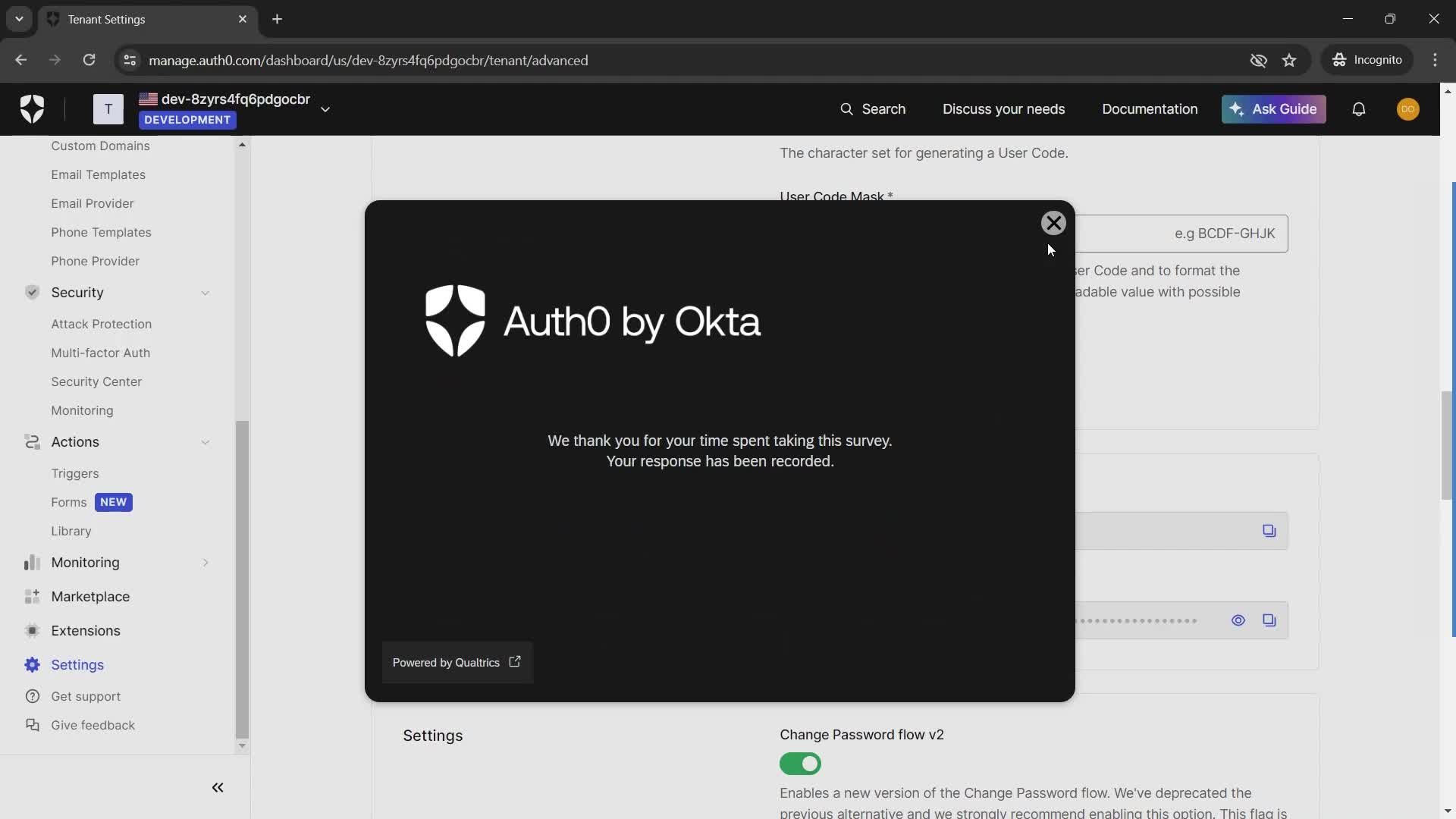Image resolution: width=1456 pixels, height=819 pixels.
Task: Open Monitoring under Security
Action: pos(82,410)
